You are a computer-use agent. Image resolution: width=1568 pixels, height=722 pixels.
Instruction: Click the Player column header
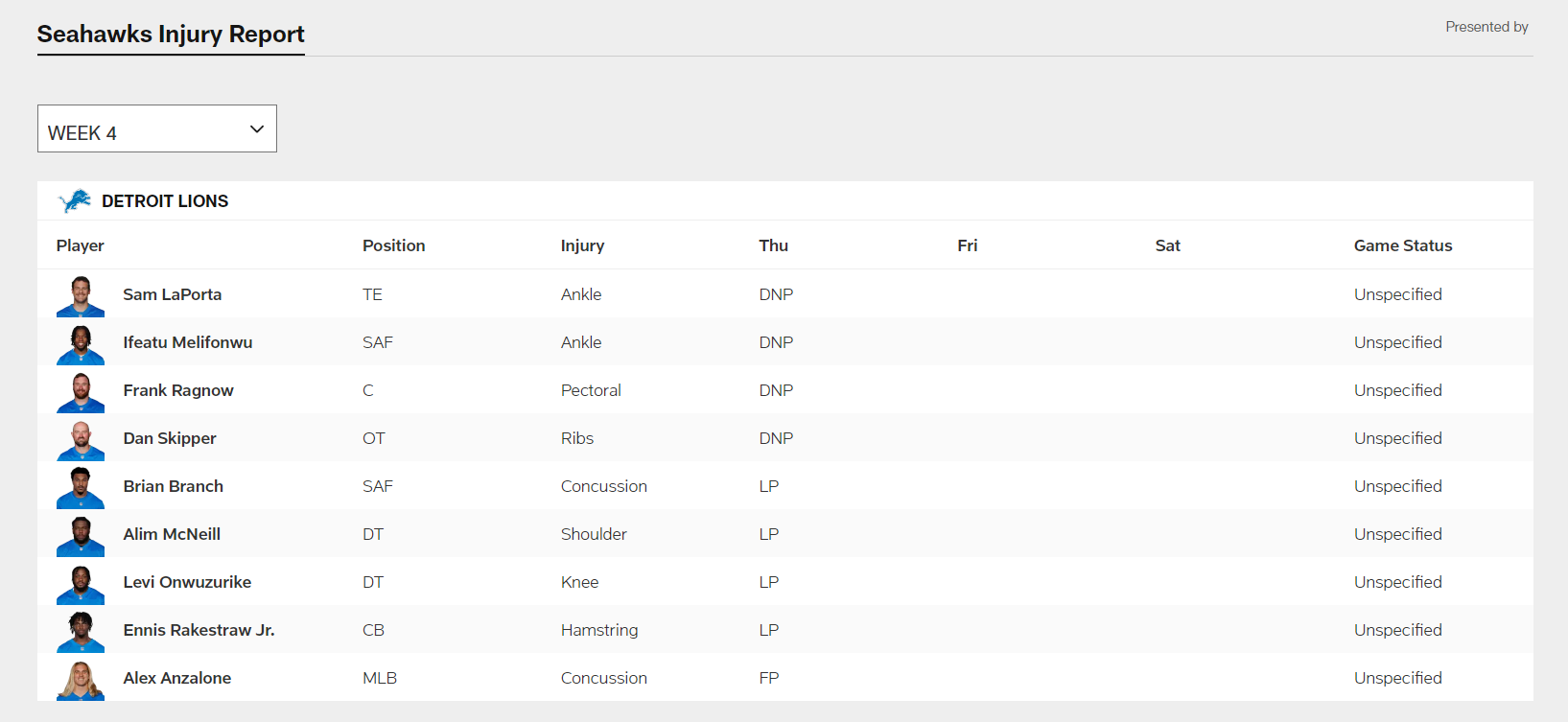tap(80, 245)
